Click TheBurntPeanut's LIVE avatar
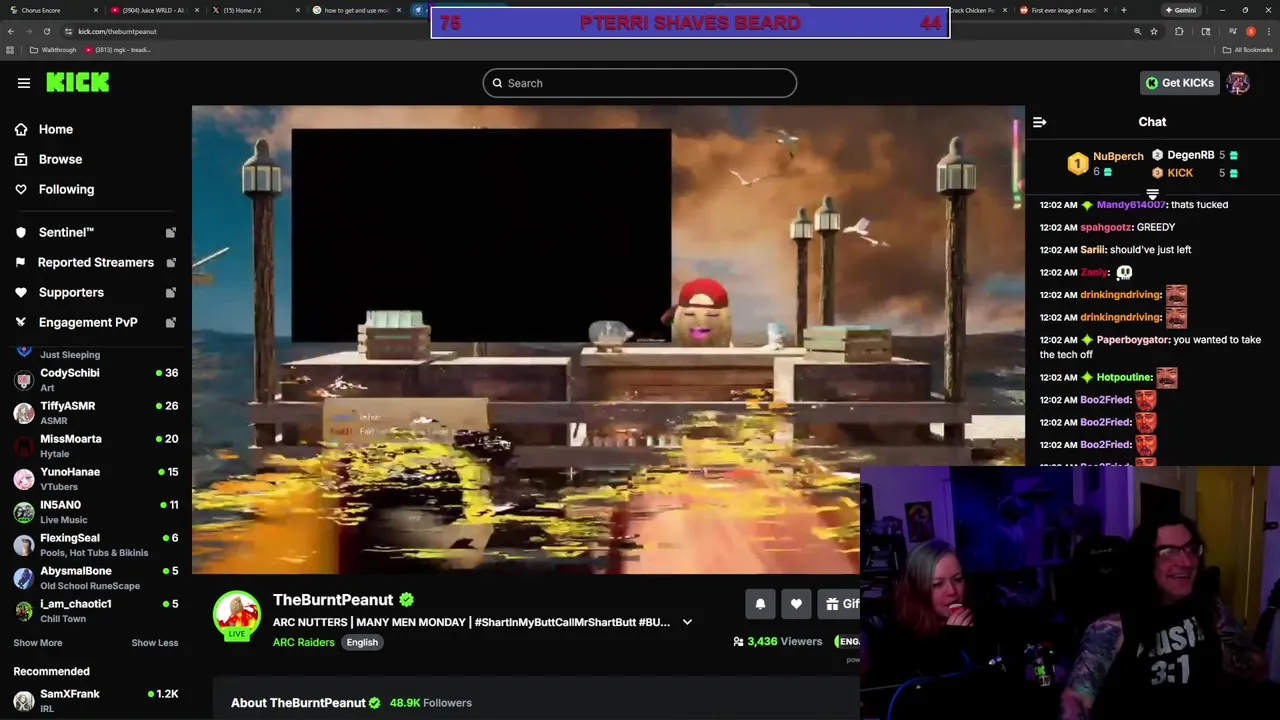Screen dimensions: 1280x720 [x=237, y=615]
